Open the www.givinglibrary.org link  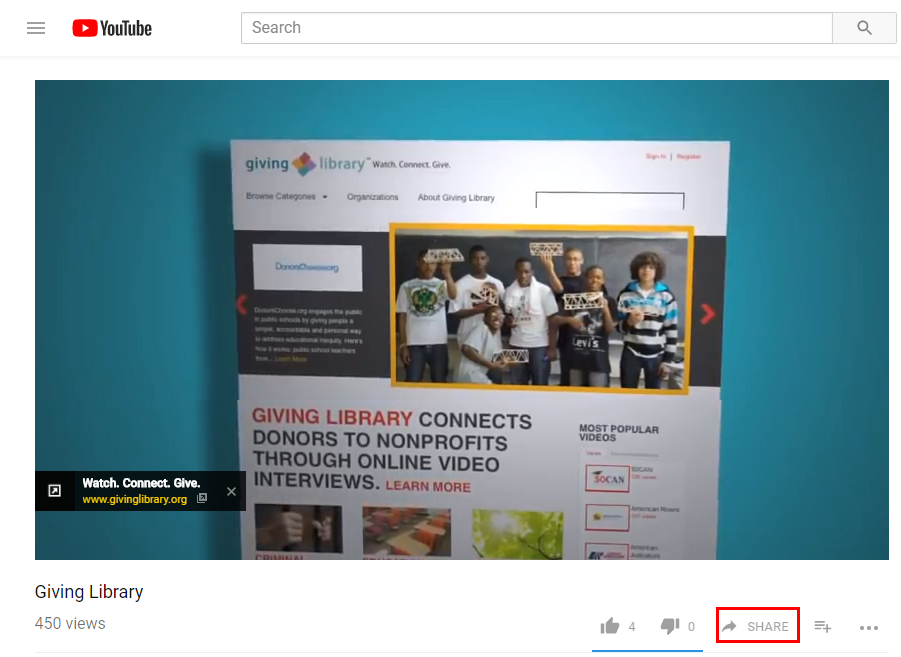134,499
